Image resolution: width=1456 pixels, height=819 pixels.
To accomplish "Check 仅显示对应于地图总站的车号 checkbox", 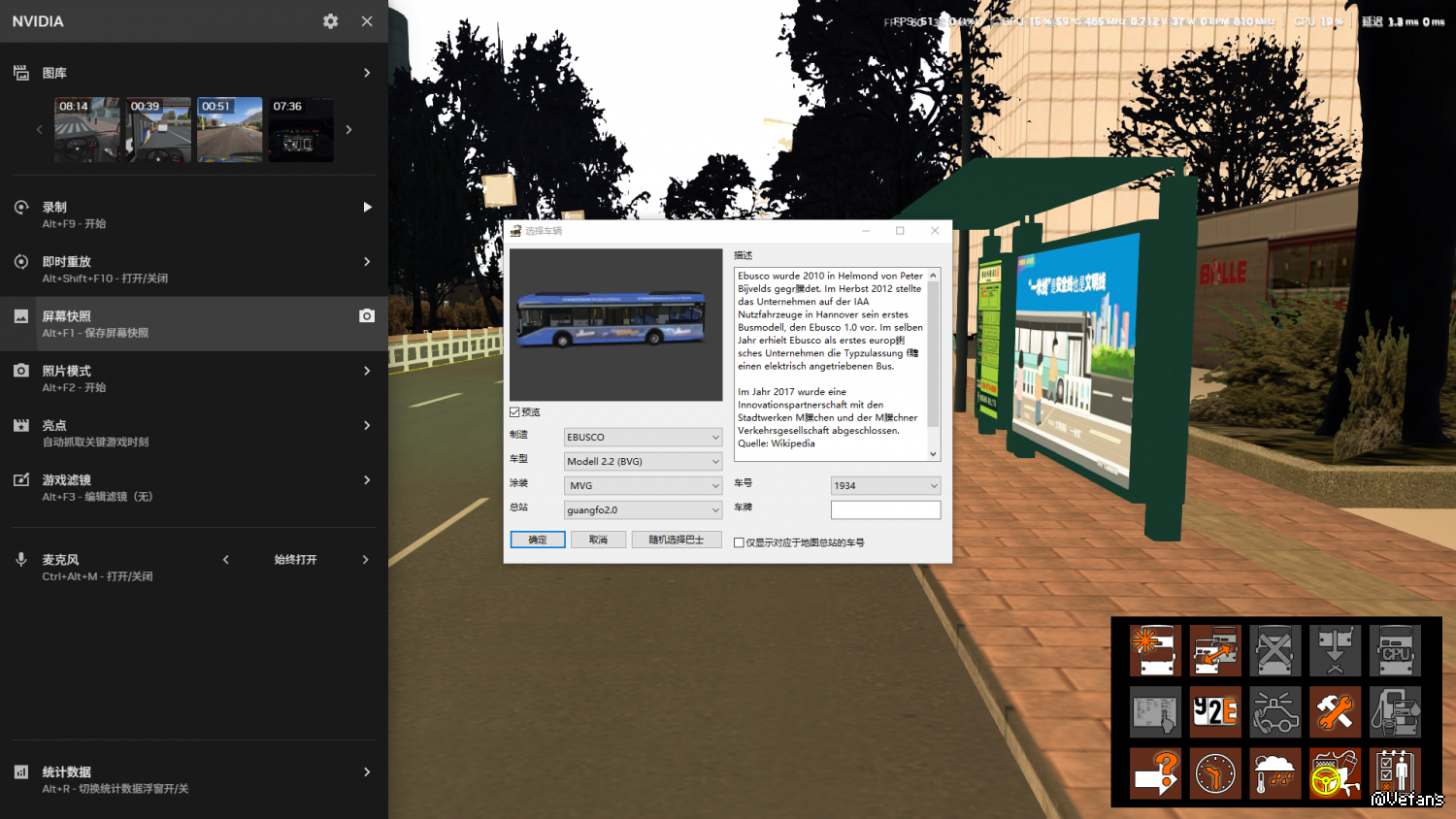I will click(x=739, y=542).
